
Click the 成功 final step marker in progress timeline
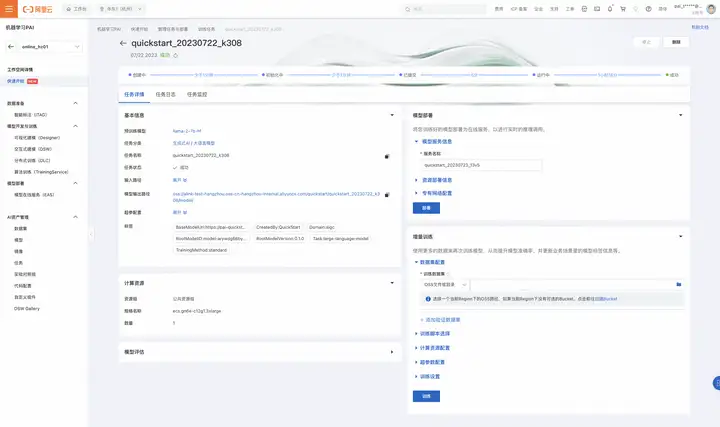[672, 75]
